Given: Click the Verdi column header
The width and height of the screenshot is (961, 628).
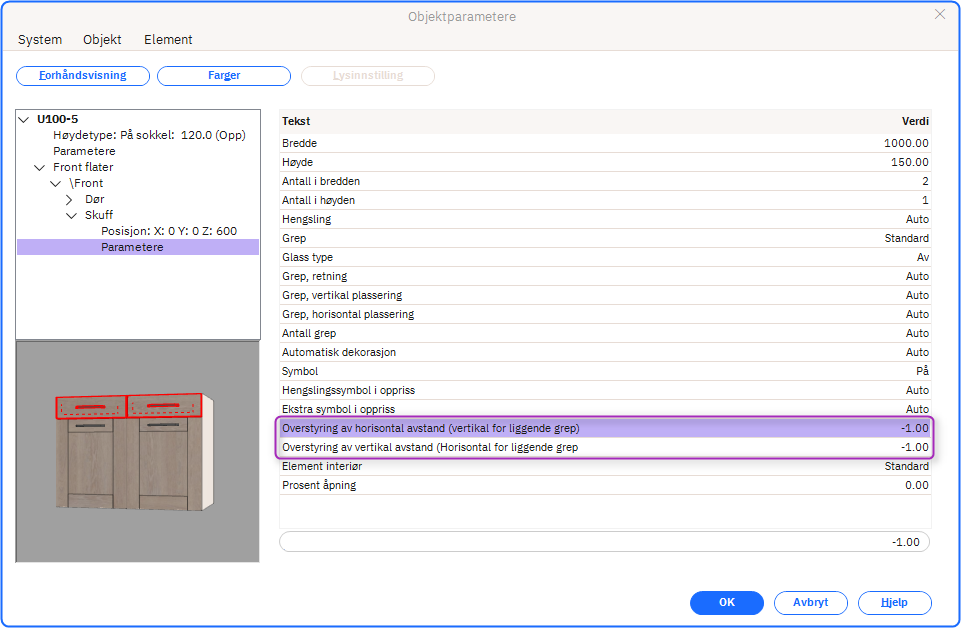Looking at the screenshot, I should tap(915, 121).
